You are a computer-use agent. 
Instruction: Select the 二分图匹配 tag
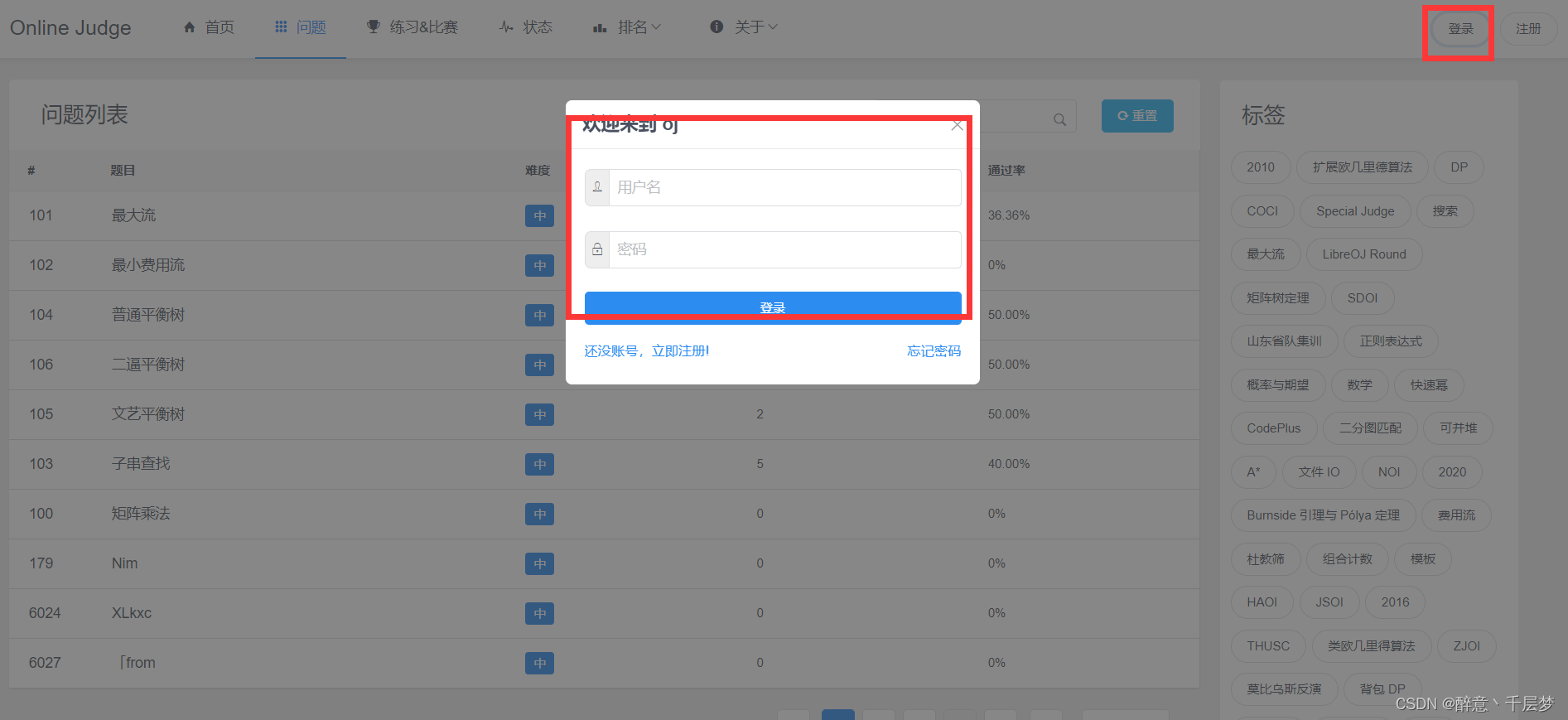point(1370,428)
